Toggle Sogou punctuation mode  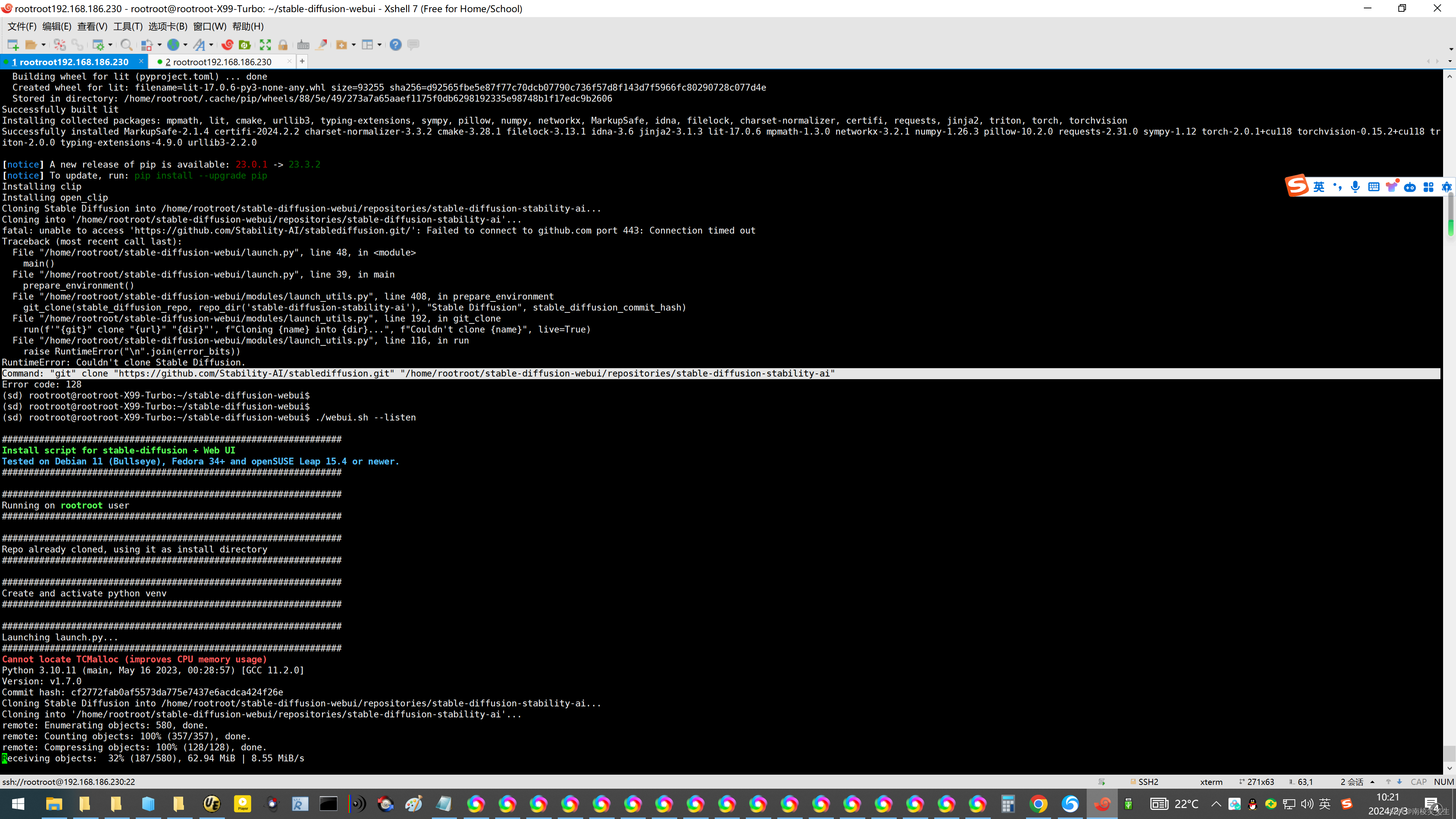(1337, 187)
